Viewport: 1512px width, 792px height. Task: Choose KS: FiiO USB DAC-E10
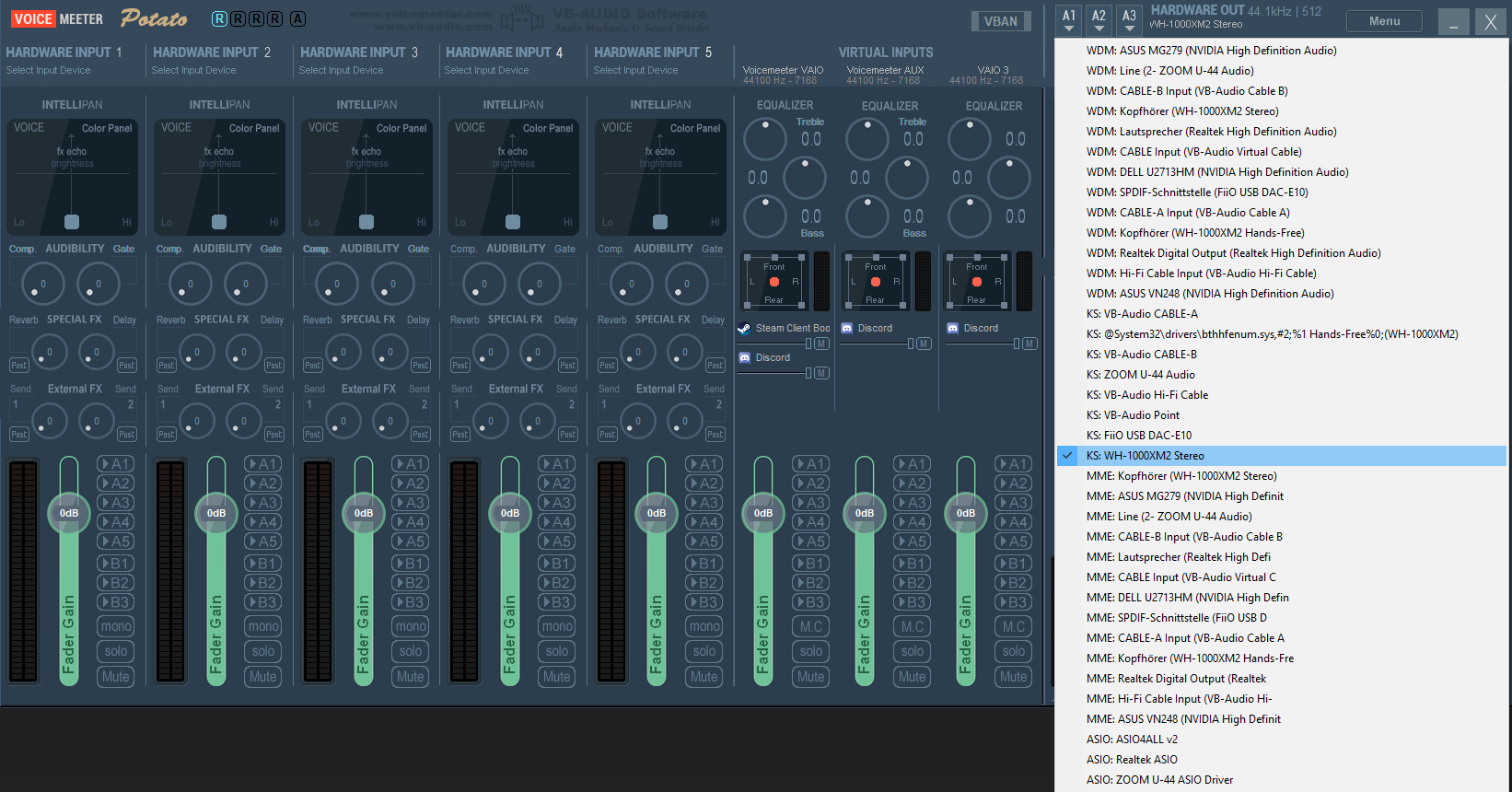pos(1282,436)
